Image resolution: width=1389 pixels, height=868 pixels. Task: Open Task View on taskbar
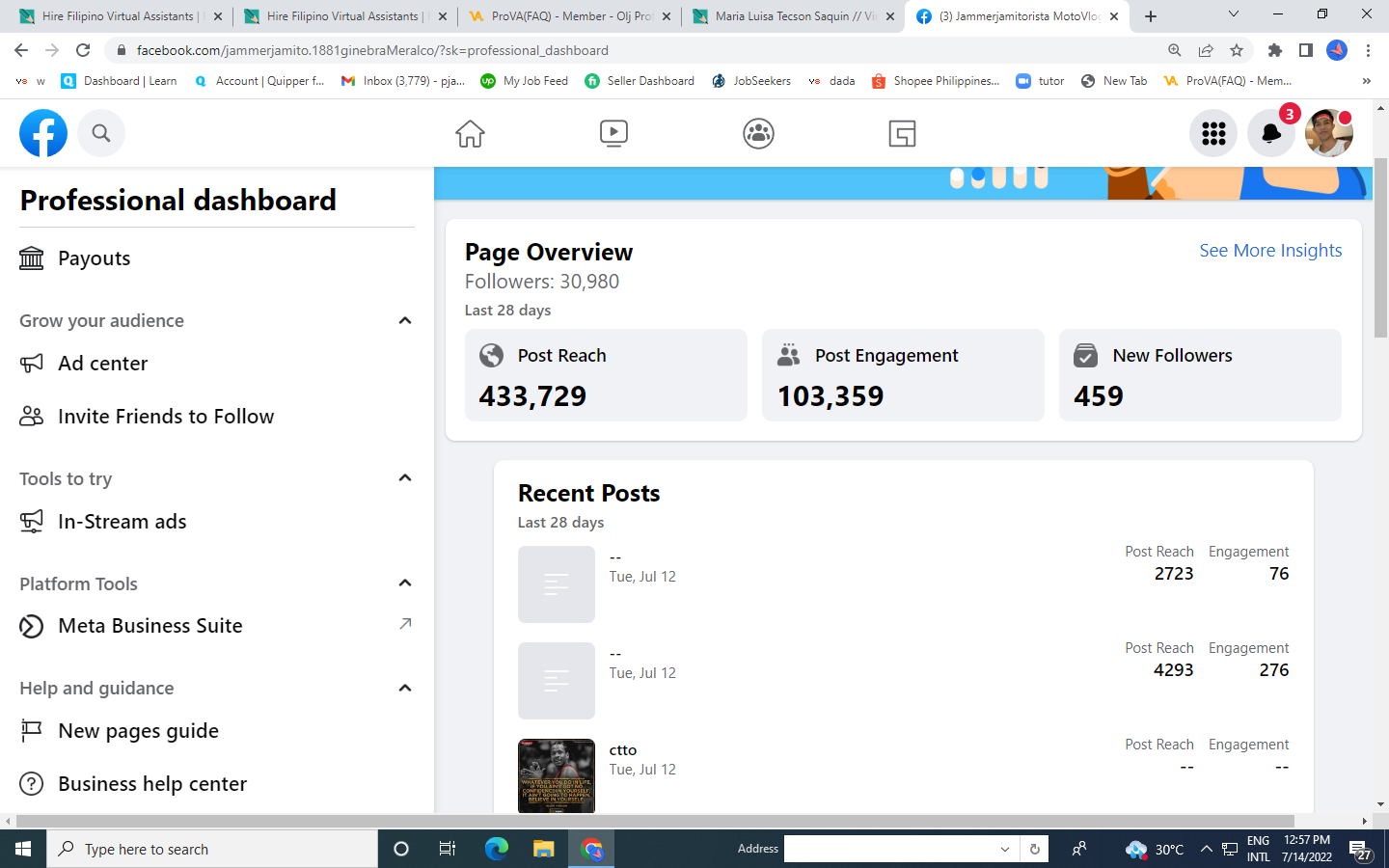448,849
